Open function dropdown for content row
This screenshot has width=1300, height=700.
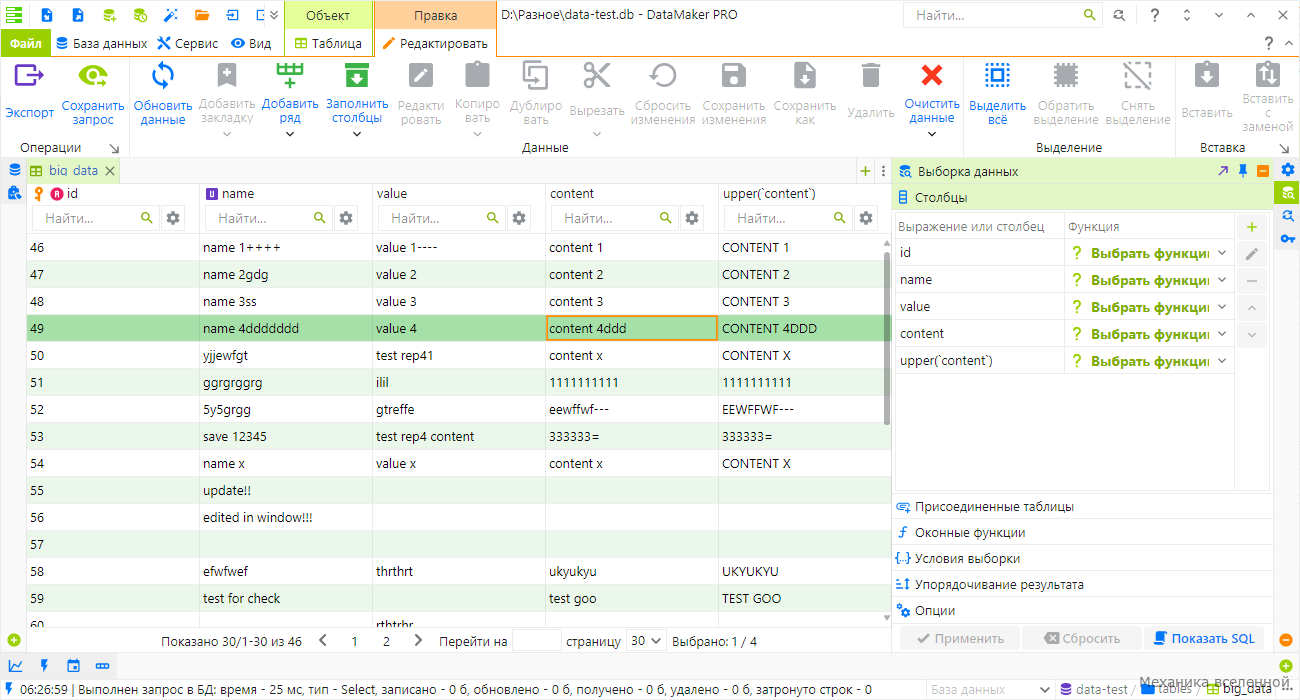pyautogui.click(x=1222, y=334)
